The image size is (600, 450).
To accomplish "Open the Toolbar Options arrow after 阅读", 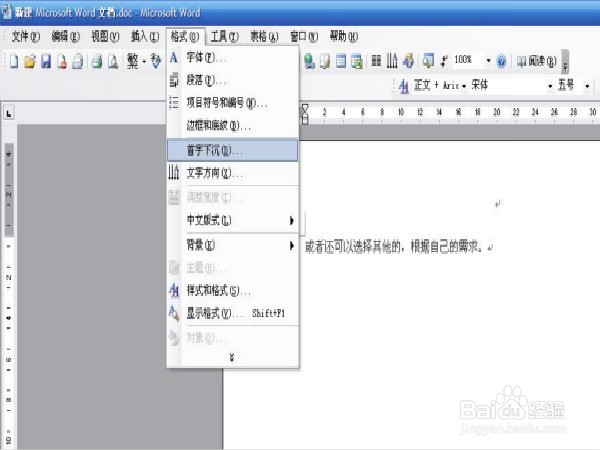I will (565, 62).
